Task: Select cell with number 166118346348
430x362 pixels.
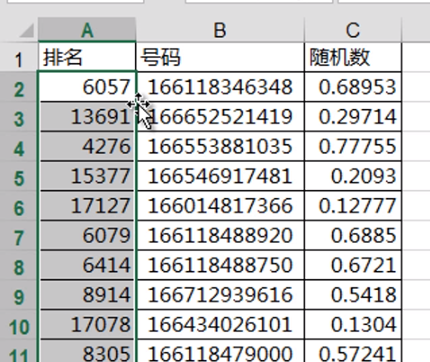Action: (x=220, y=87)
